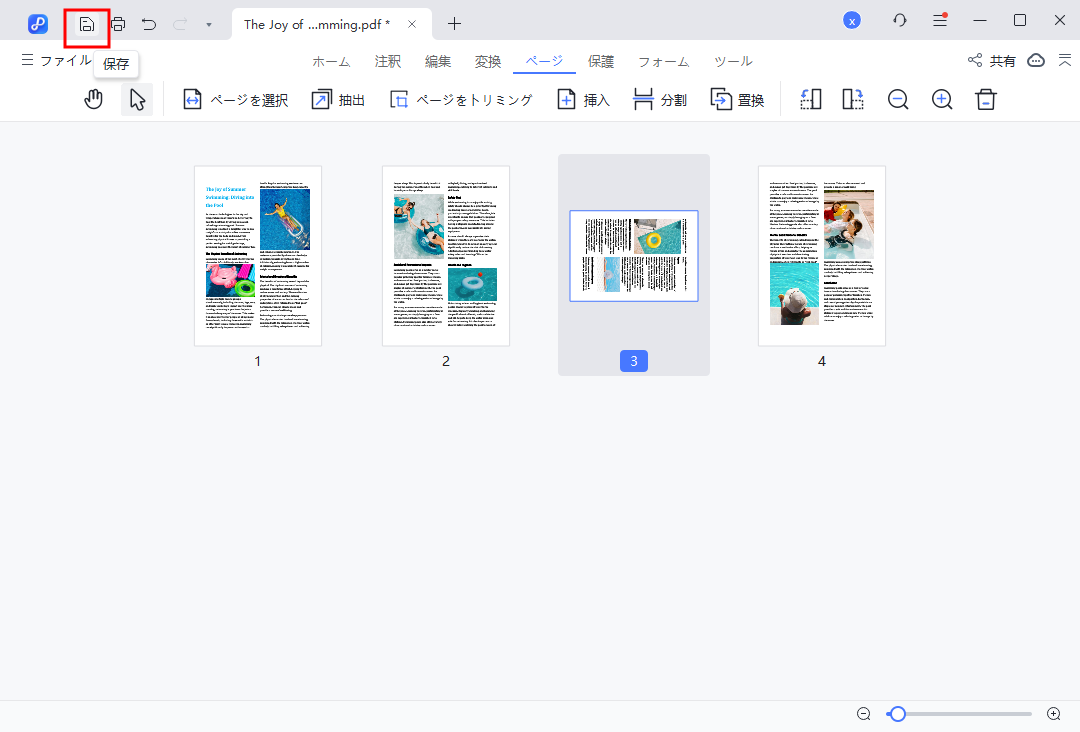Click the 共有 share button
Viewport: 1080px width, 732px height.
point(992,61)
